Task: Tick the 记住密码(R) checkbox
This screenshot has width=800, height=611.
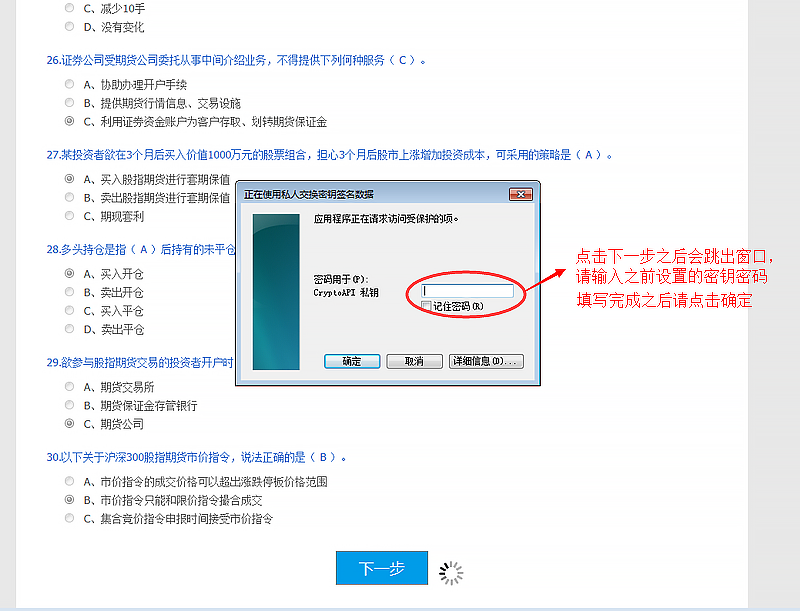Action: pyautogui.click(x=427, y=306)
